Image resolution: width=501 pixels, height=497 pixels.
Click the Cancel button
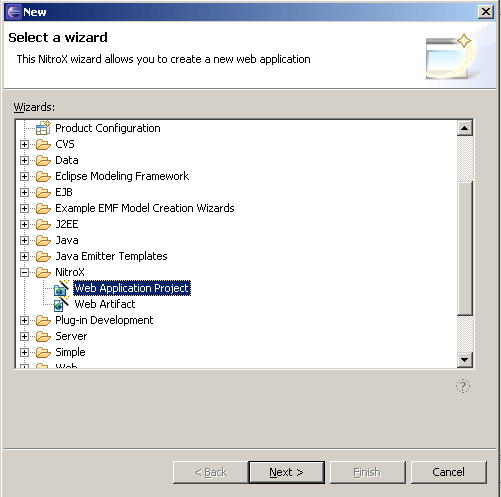point(448,472)
